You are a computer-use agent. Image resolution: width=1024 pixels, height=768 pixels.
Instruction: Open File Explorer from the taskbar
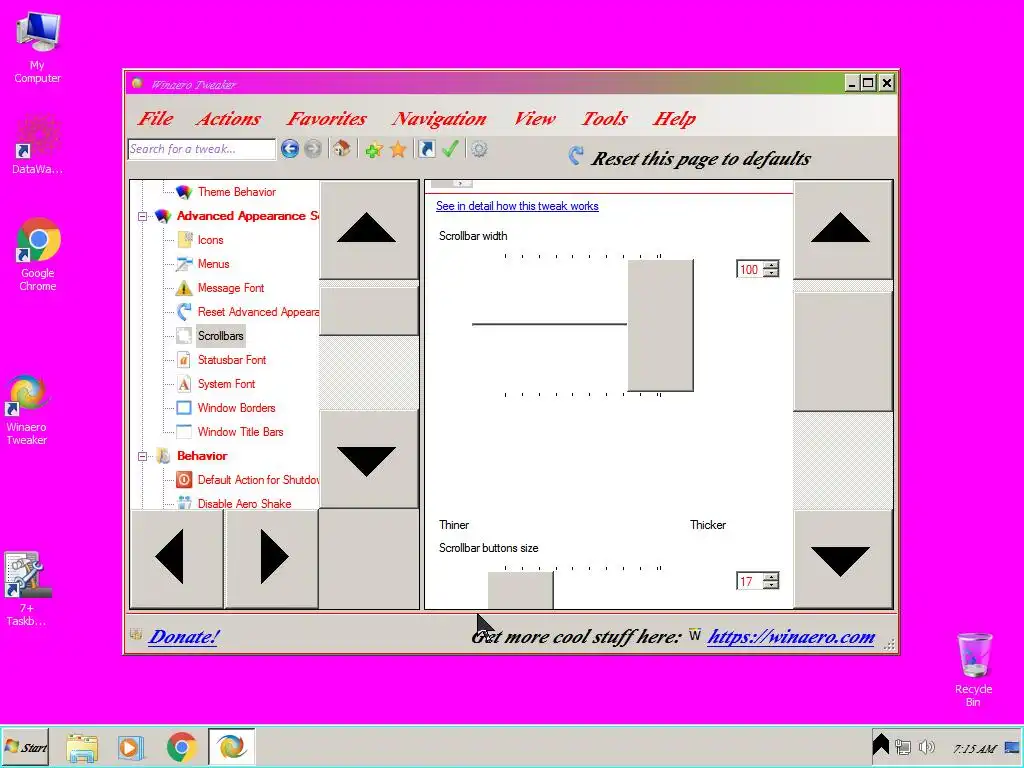pyautogui.click(x=82, y=747)
